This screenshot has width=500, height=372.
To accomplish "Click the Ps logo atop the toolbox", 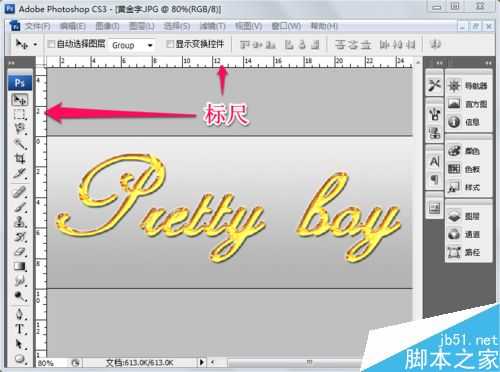I will pos(20,83).
